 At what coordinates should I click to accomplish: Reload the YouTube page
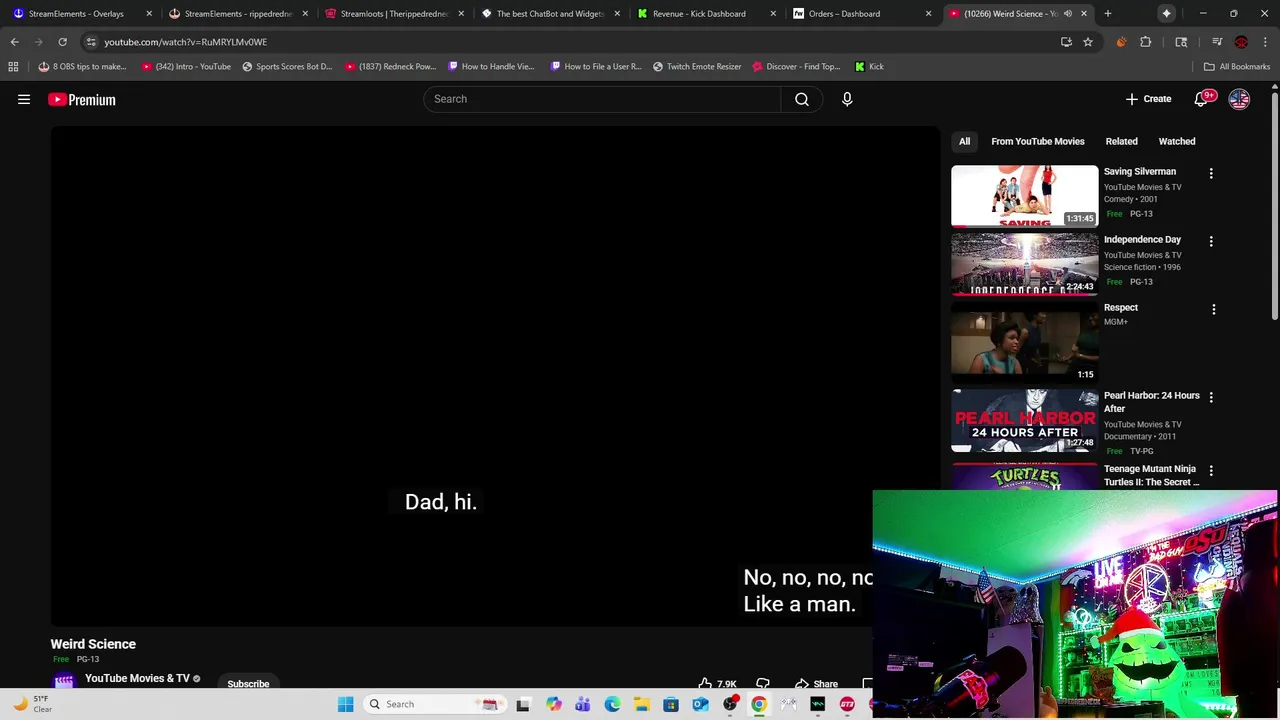pyautogui.click(x=62, y=42)
